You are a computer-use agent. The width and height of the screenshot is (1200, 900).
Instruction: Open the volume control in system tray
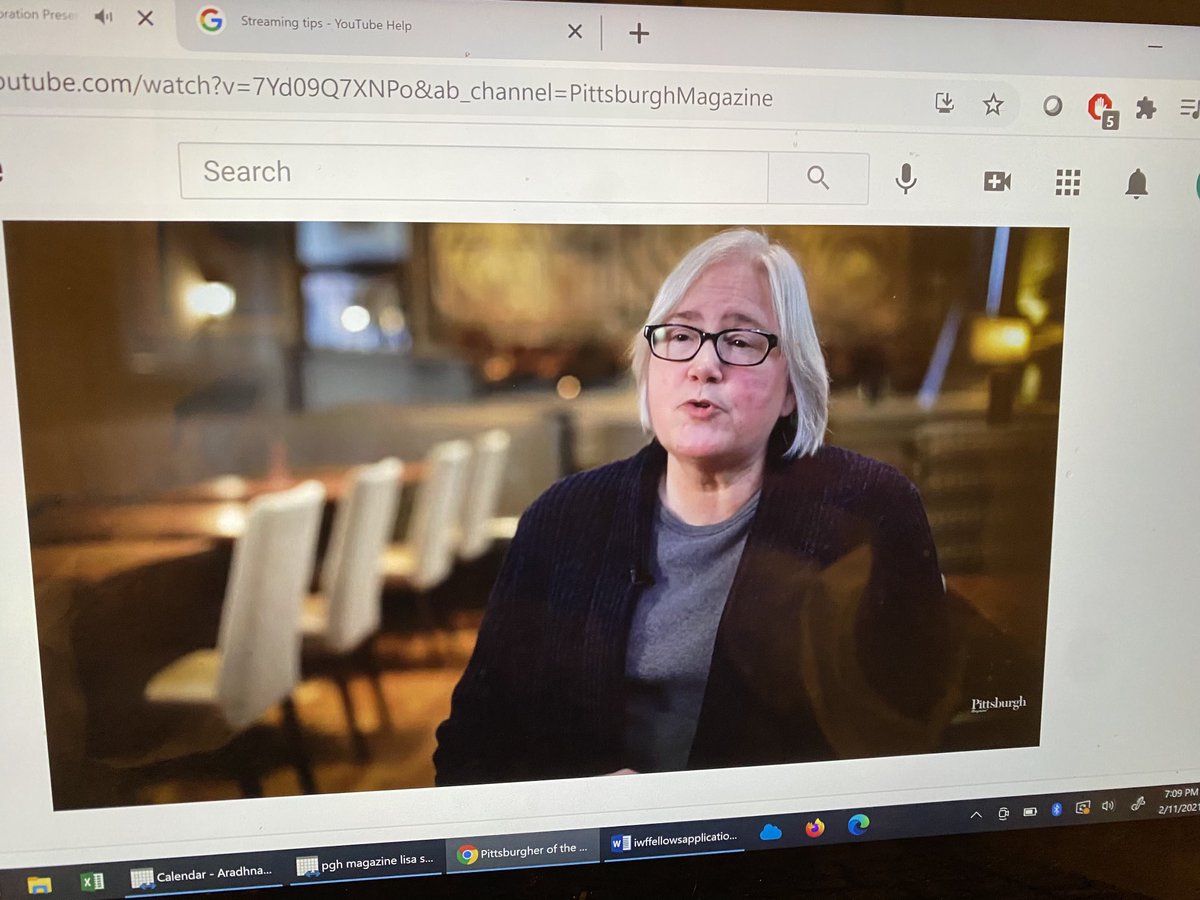[1107, 805]
